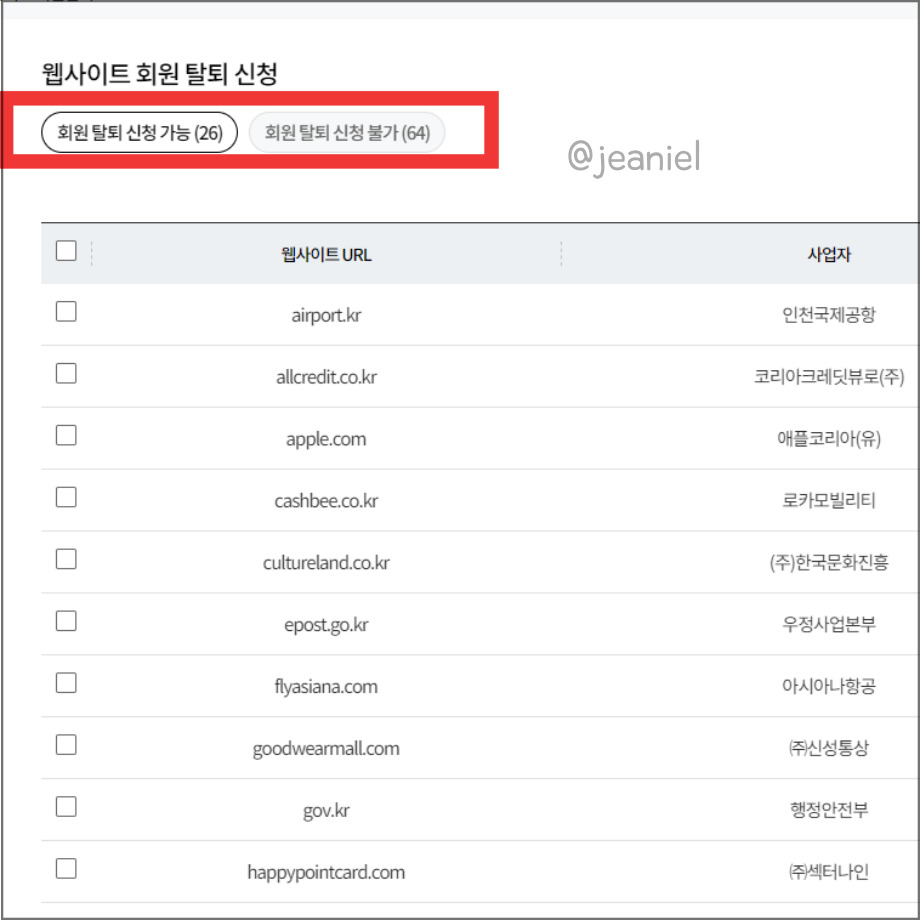The width and height of the screenshot is (920, 920).
Task: Tick the checkbox next to cashbee.co.kr
Action: click(65, 497)
